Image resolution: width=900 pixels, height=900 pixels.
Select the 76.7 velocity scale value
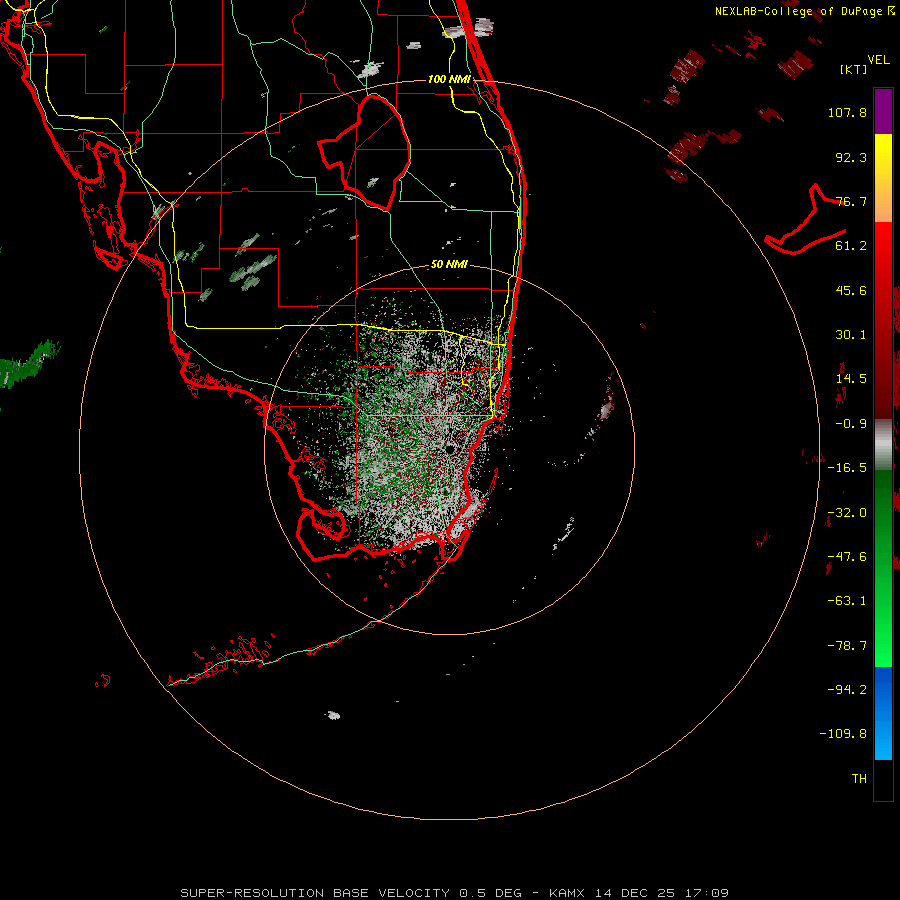851,201
